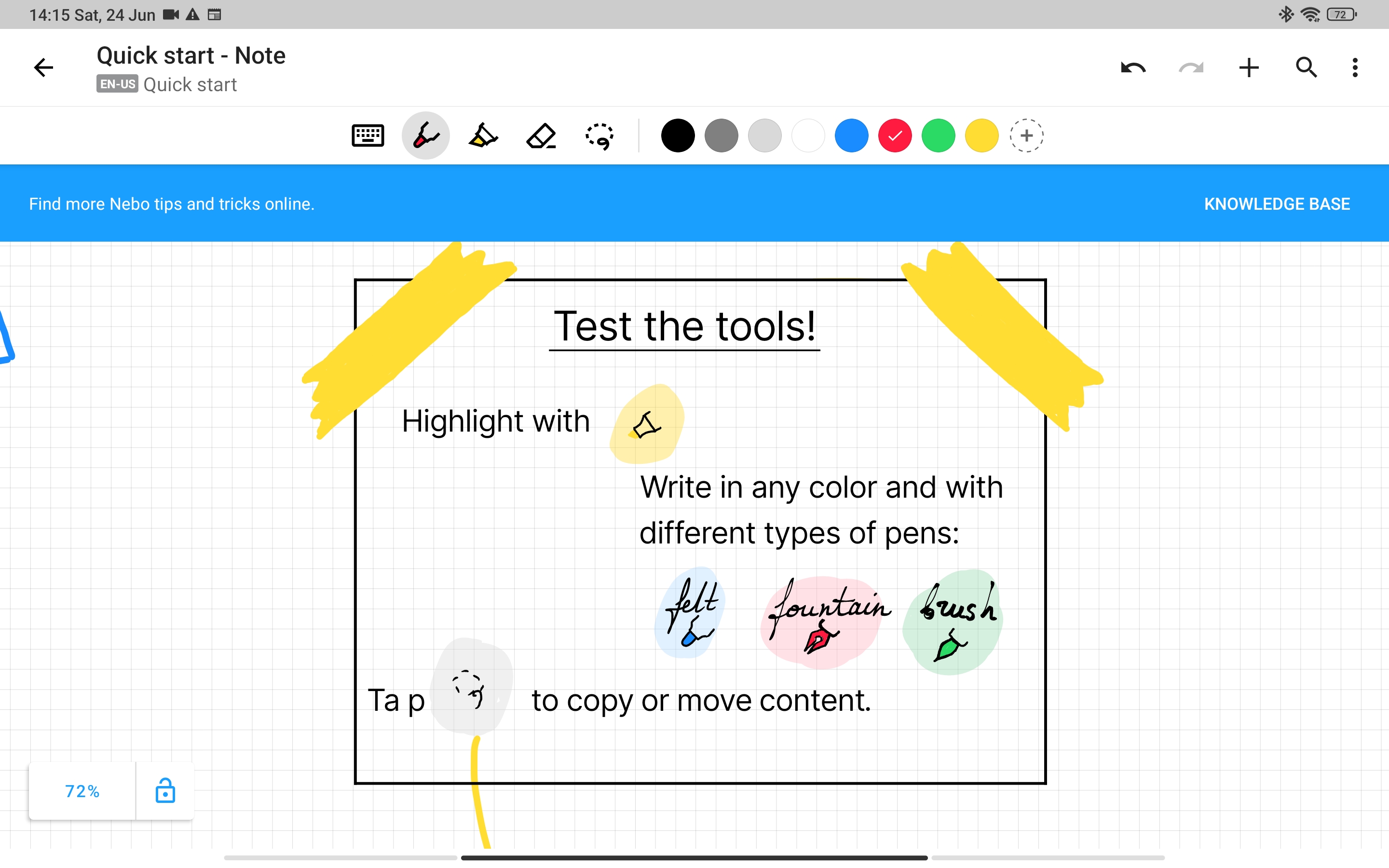This screenshot has height=868, width=1389.
Task: Select the Pen tool
Action: [x=425, y=136]
